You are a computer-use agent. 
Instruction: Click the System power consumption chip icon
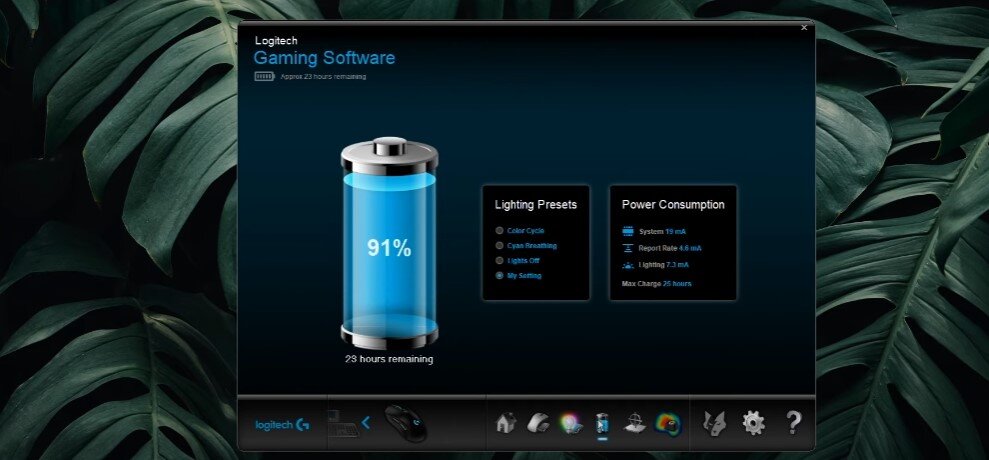pos(628,232)
